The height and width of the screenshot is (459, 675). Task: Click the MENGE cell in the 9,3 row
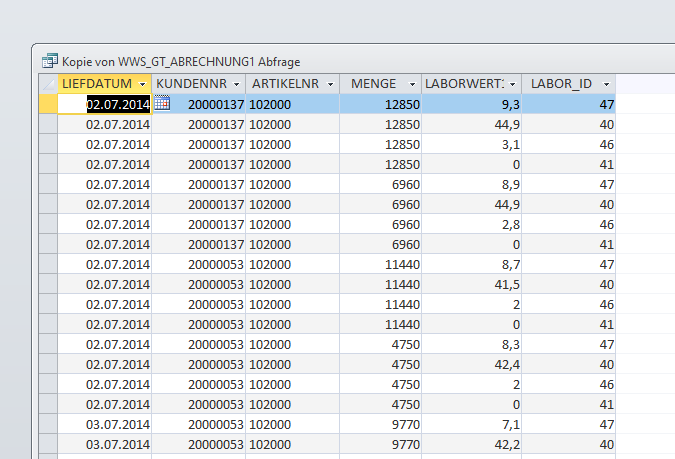(x=381, y=104)
